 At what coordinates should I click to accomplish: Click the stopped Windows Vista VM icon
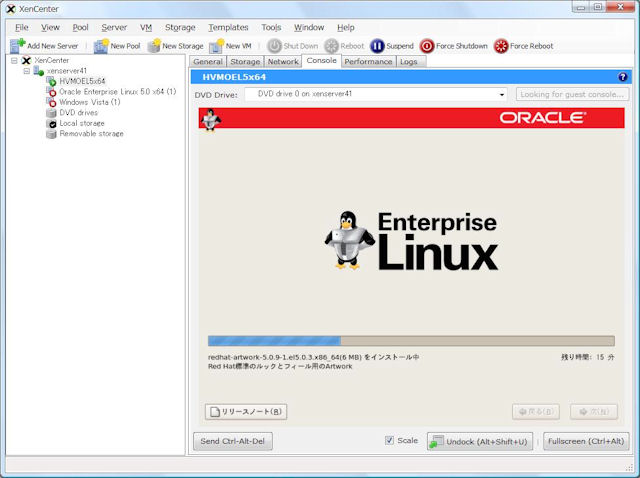tap(51, 102)
